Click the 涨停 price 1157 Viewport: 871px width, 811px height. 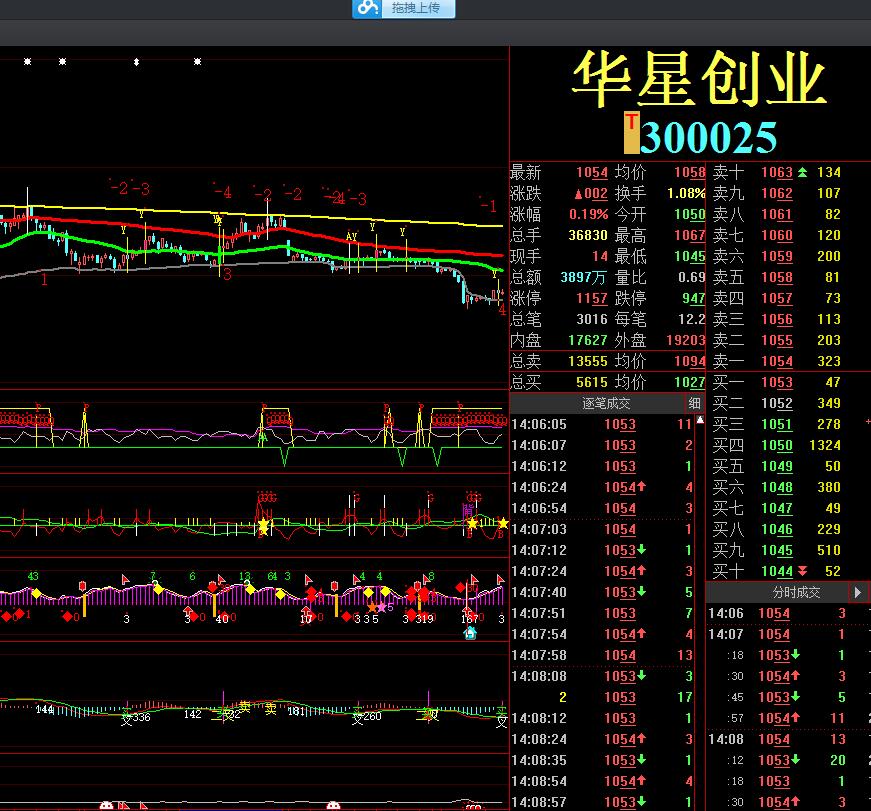(592, 298)
